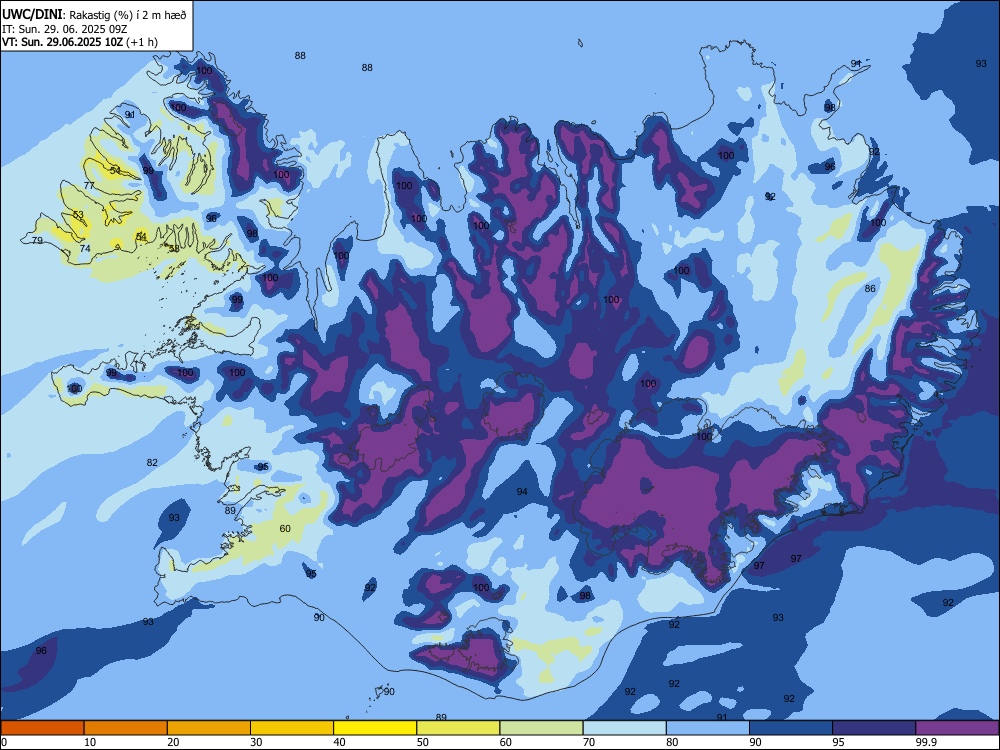Click the legend tick label '10'
Image resolution: width=1000 pixels, height=750 pixels.
click(90, 742)
